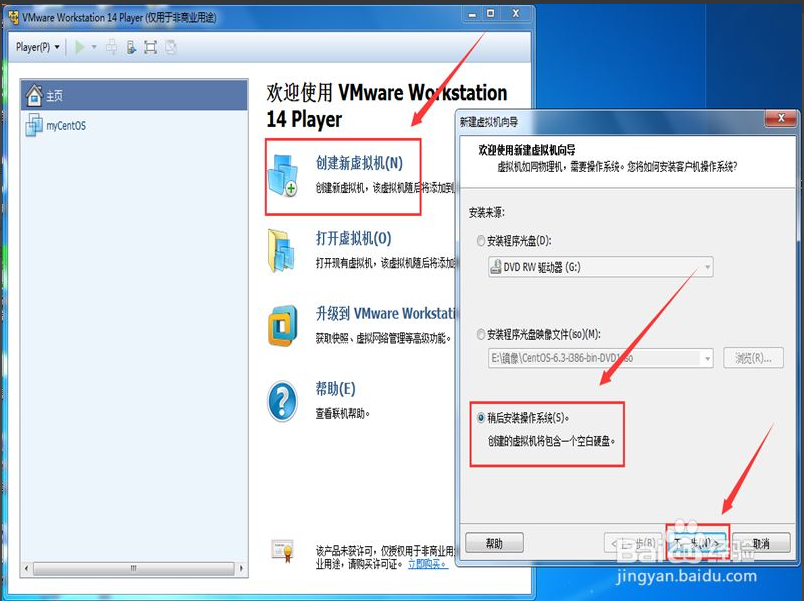This screenshot has height=601, width=804.
Task: Click the library scrollbar right arrow
Action: (x=241, y=568)
